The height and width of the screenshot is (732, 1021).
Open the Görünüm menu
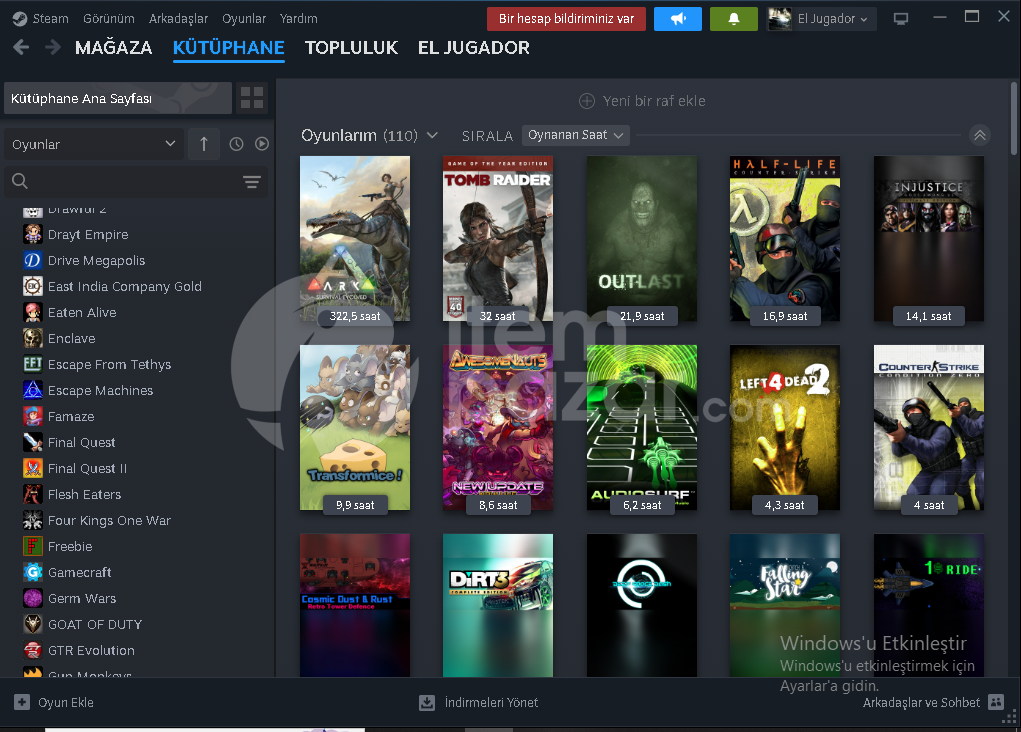[109, 19]
